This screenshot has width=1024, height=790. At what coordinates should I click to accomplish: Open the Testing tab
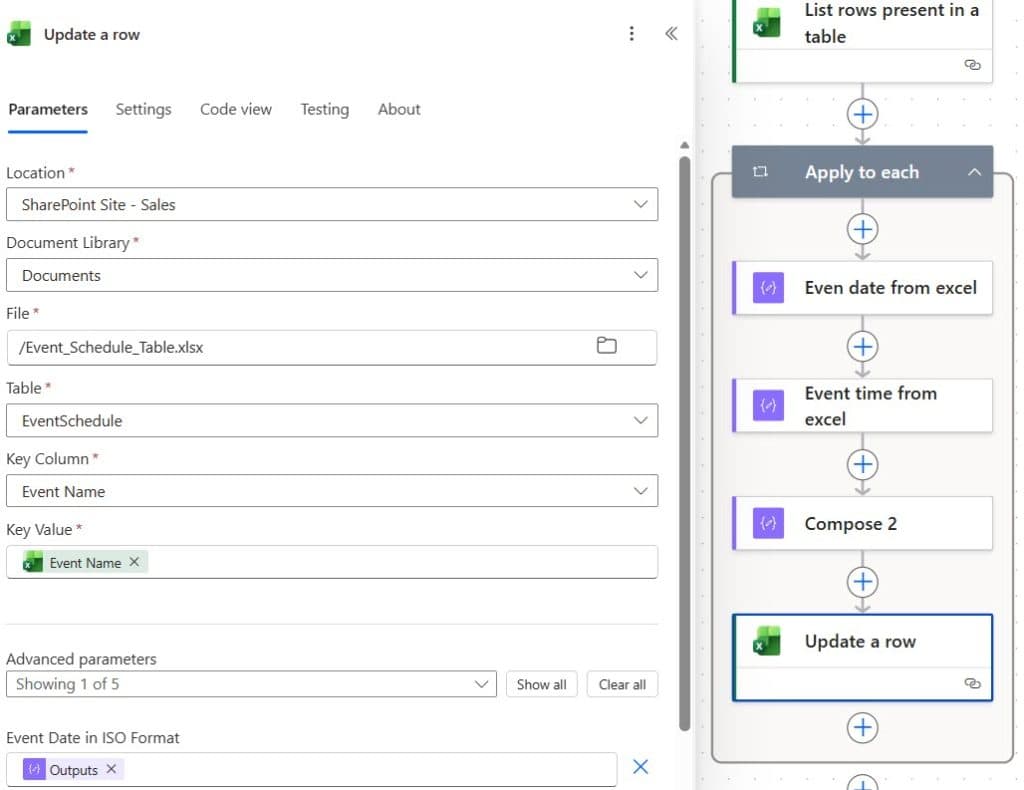325,109
